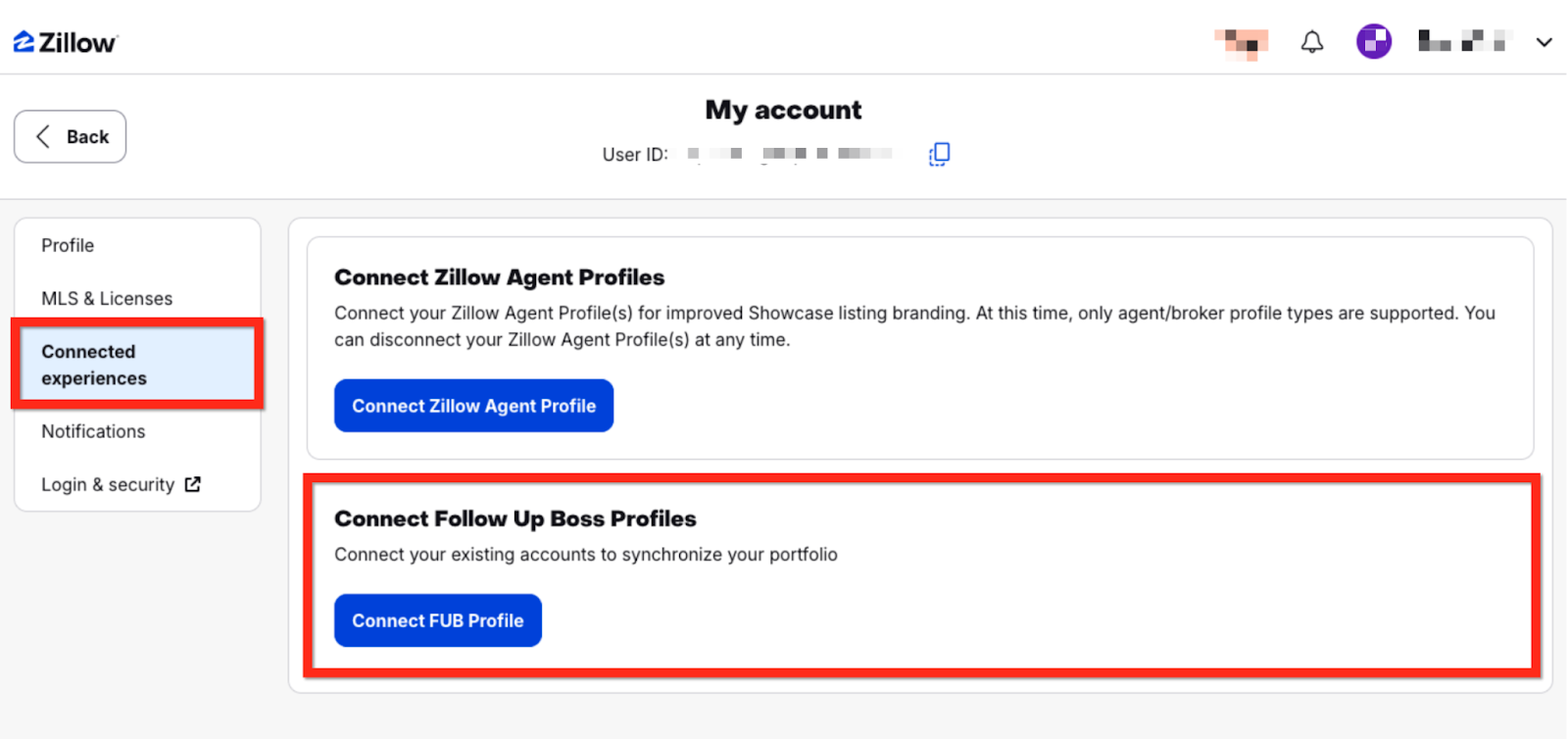Click the My account page title

[x=783, y=110]
